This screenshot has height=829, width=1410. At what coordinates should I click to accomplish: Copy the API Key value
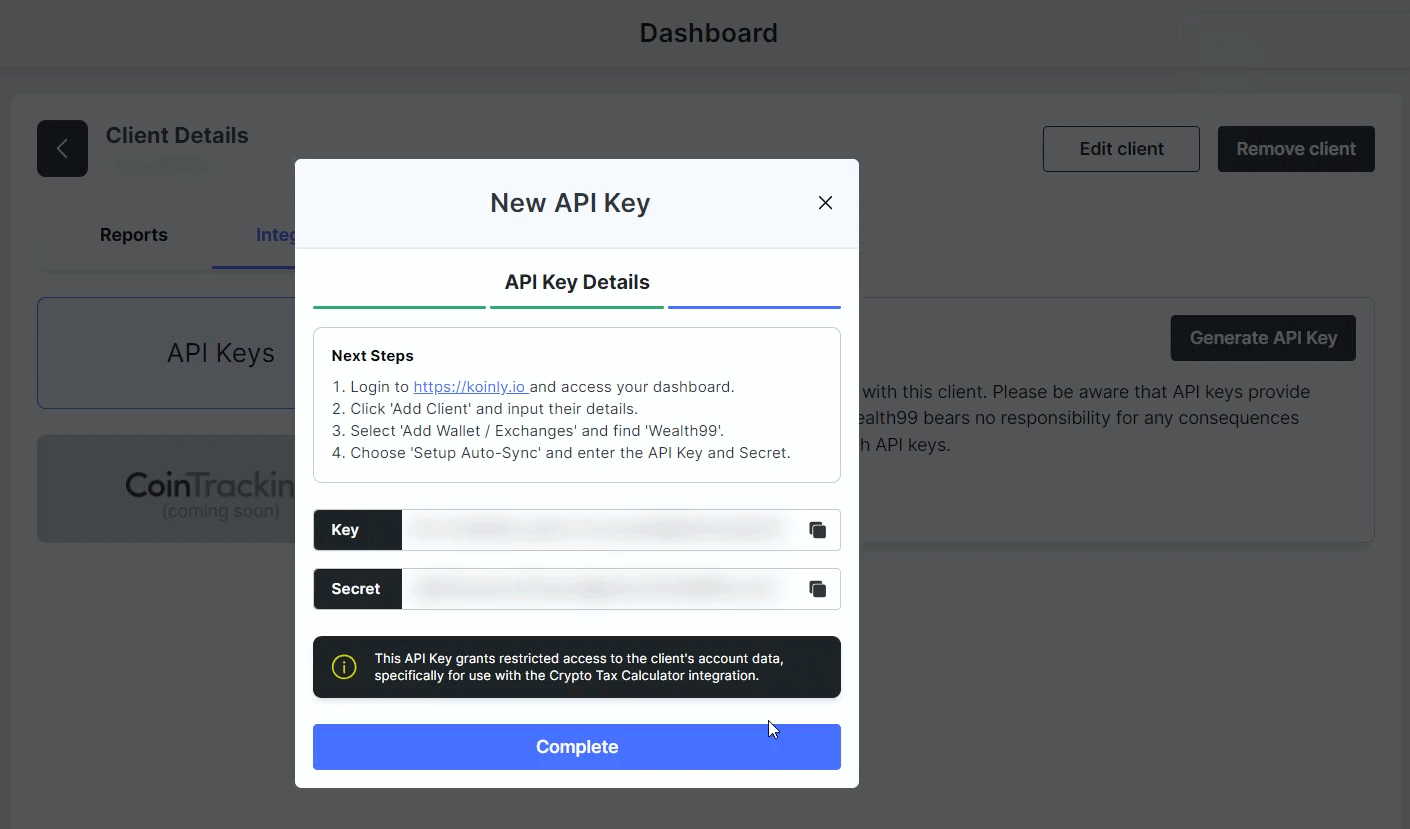click(817, 530)
